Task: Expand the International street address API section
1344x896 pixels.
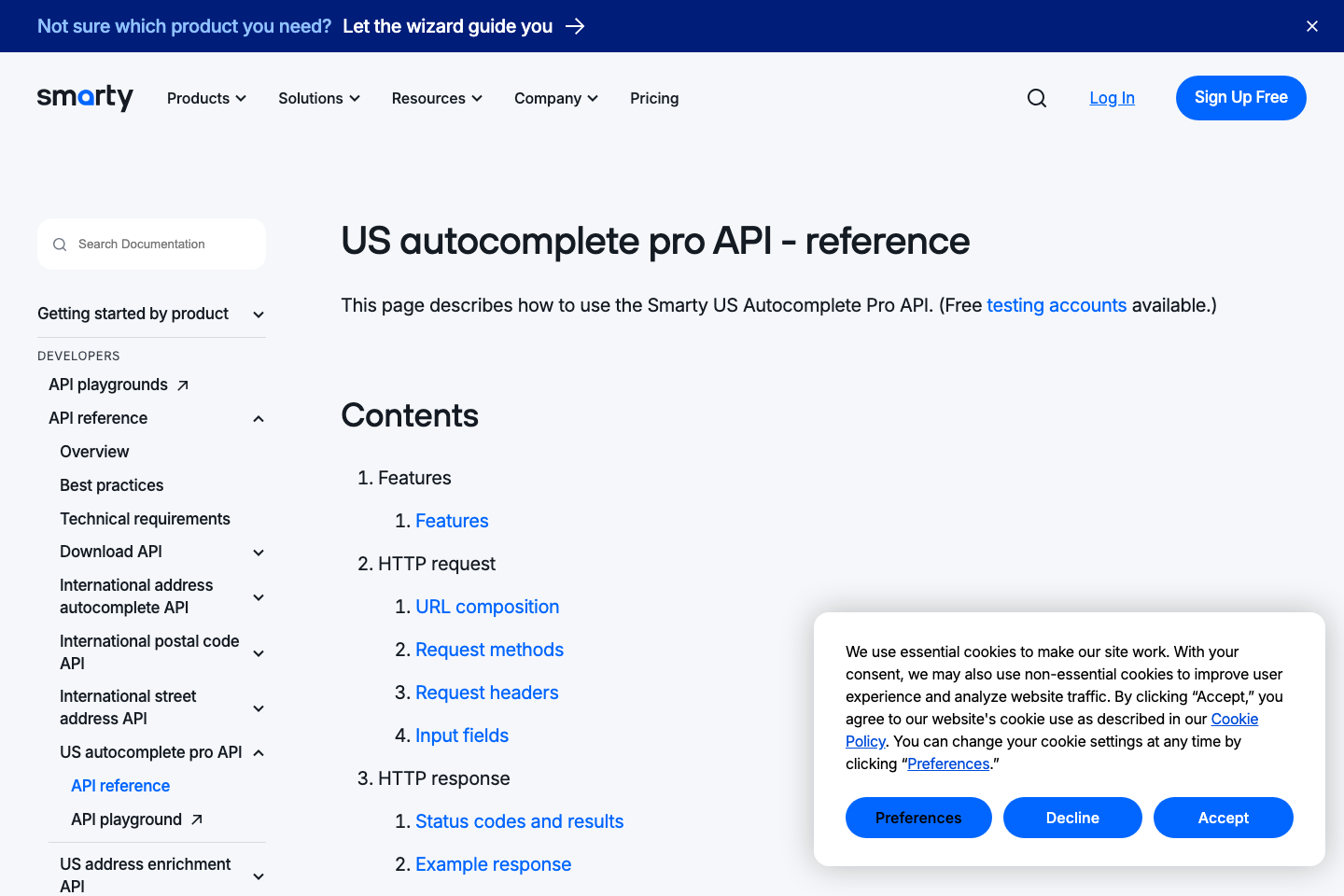Action: 258,707
